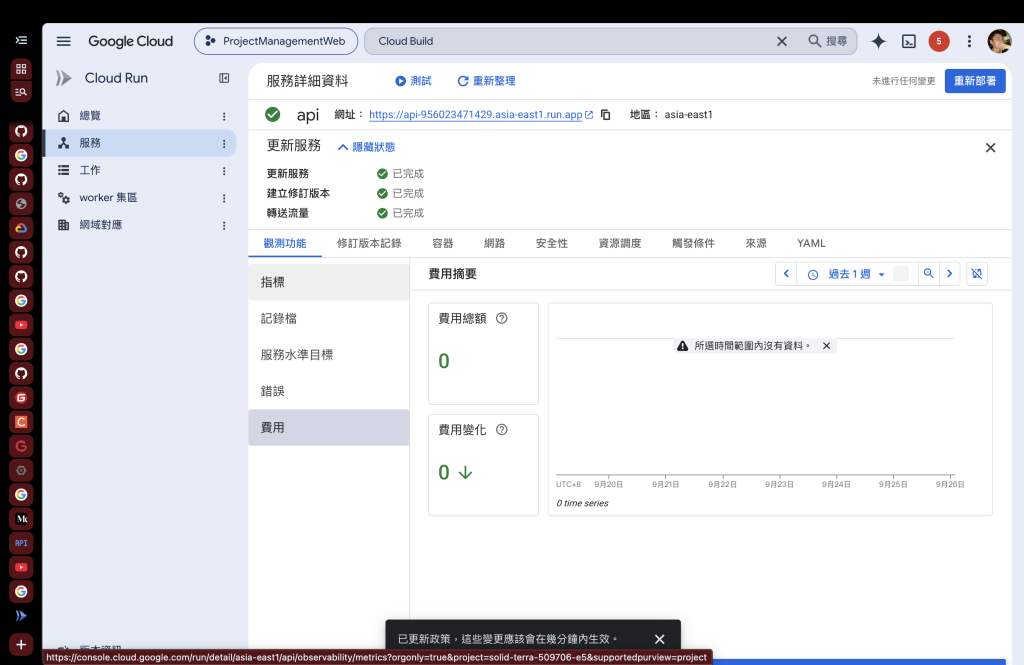
Task: Select 錯誤 in observability menu
Action: [x=328, y=391]
